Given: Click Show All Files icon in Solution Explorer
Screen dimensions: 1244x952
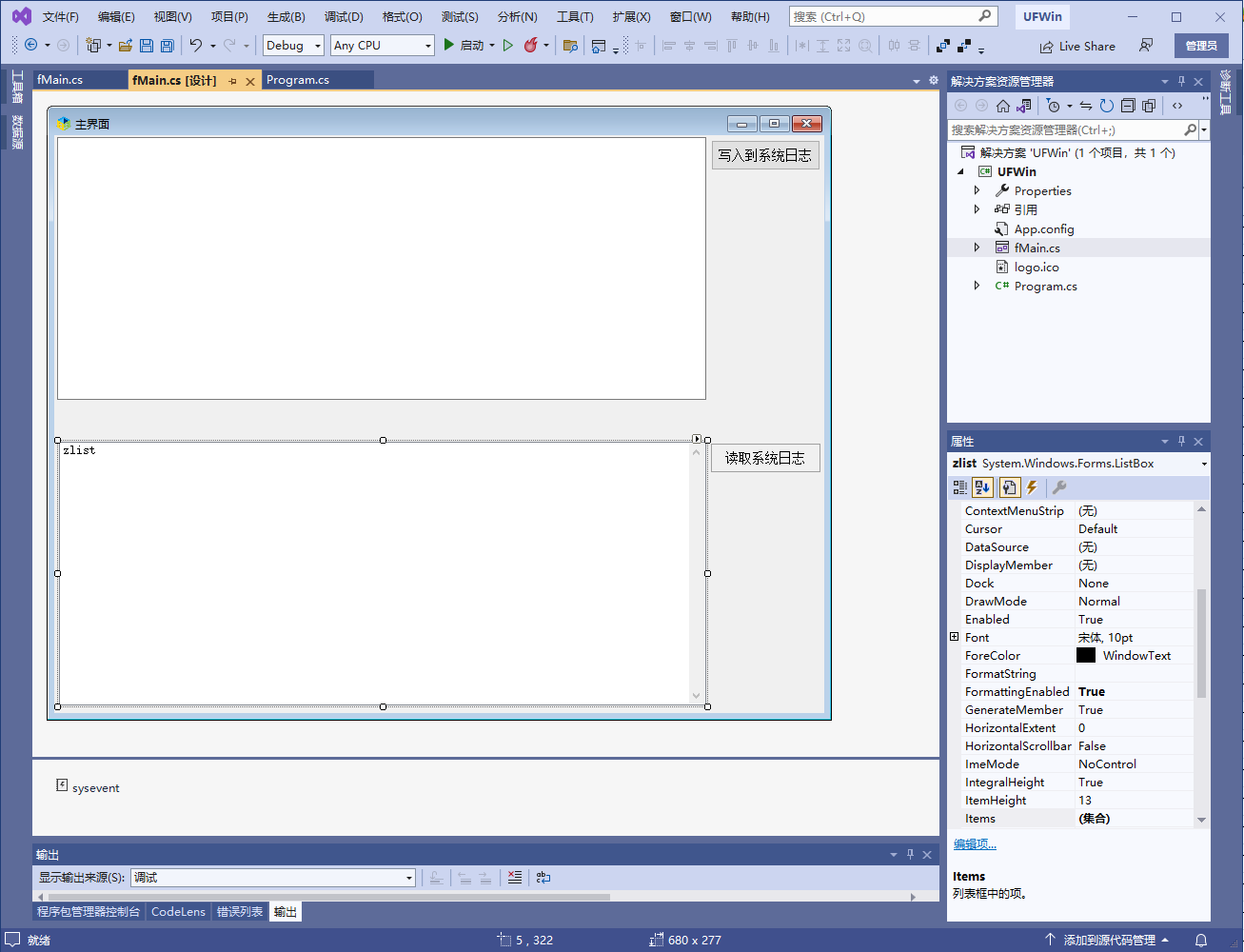Looking at the screenshot, I should coord(1149,106).
